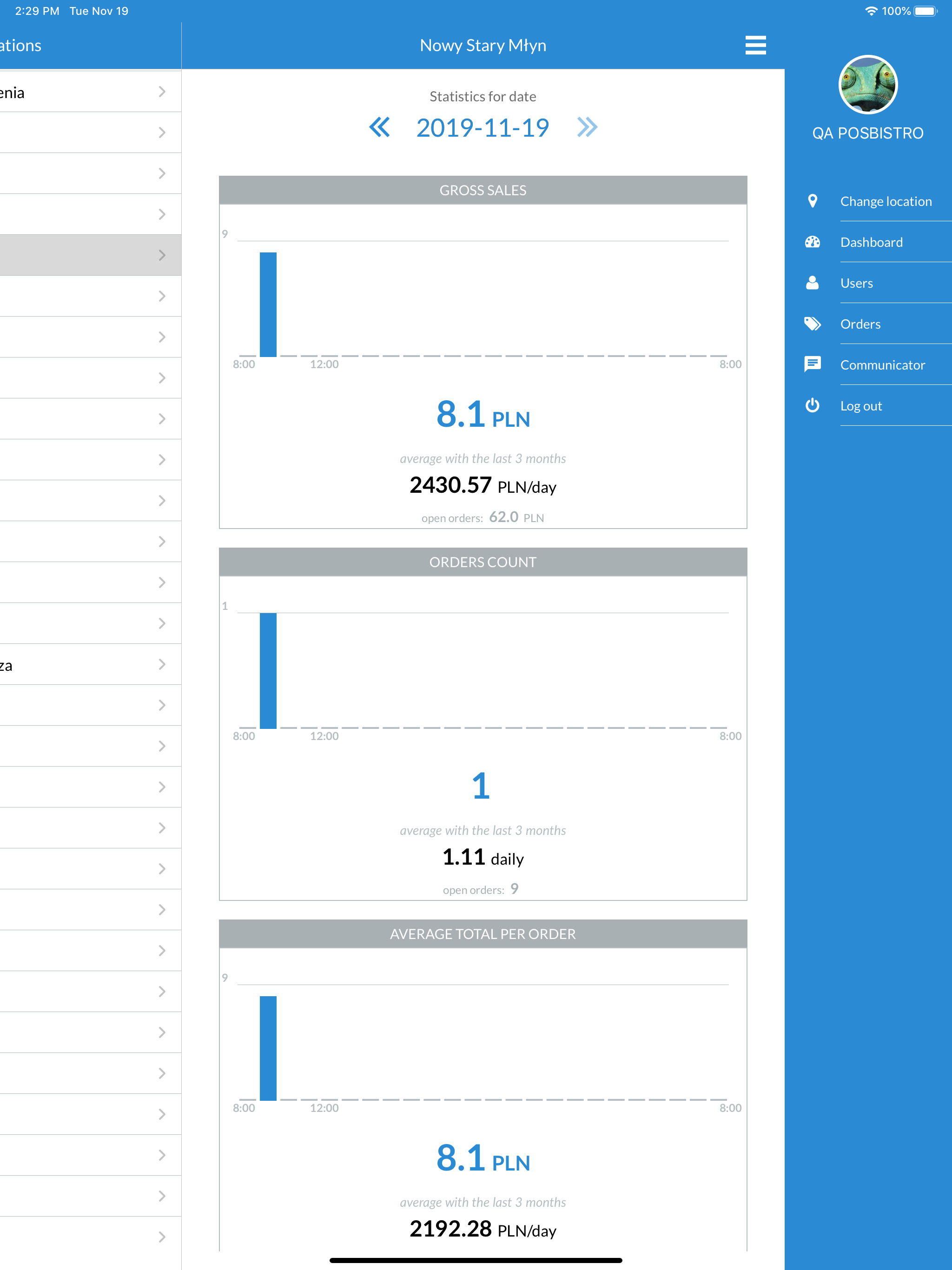
Task: Open the list row ending in 'enia'
Action: click(x=91, y=92)
